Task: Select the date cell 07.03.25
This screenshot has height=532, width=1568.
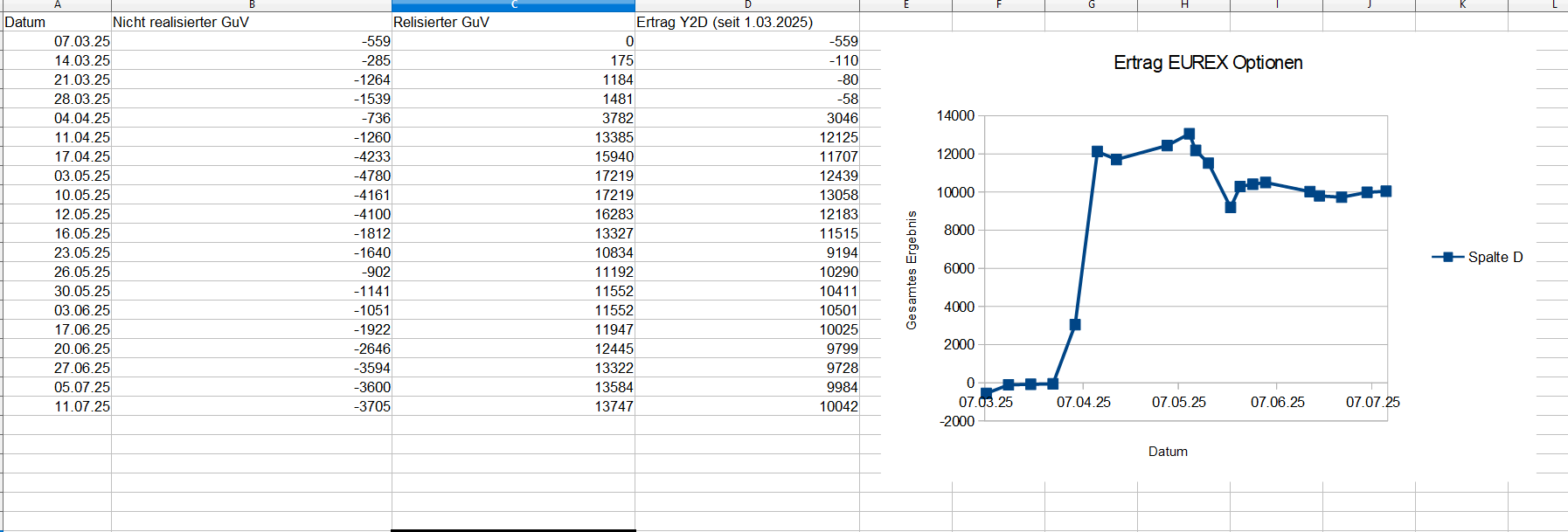Action: (x=82, y=41)
